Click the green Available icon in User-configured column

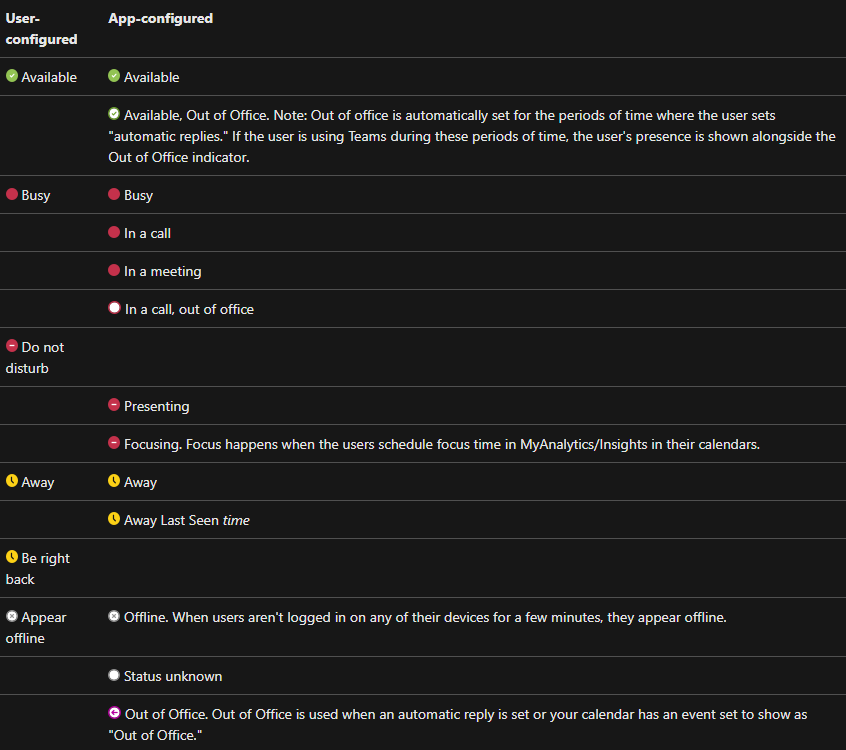pyautogui.click(x=12, y=76)
